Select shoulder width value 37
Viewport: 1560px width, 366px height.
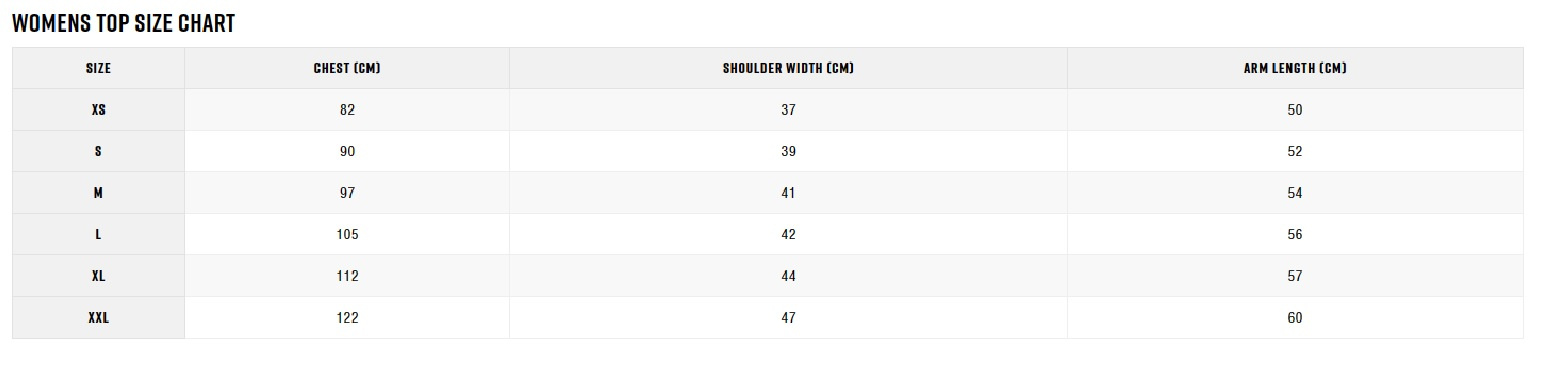[788, 110]
